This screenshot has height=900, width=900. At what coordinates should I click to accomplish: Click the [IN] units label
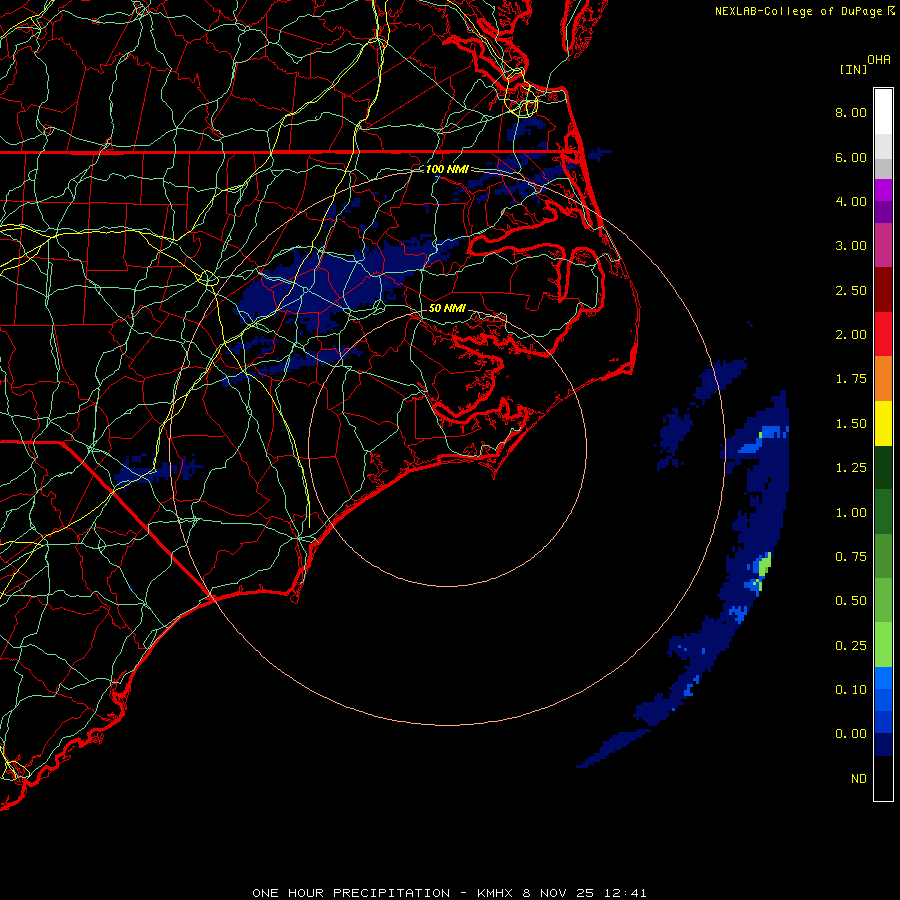854,69
